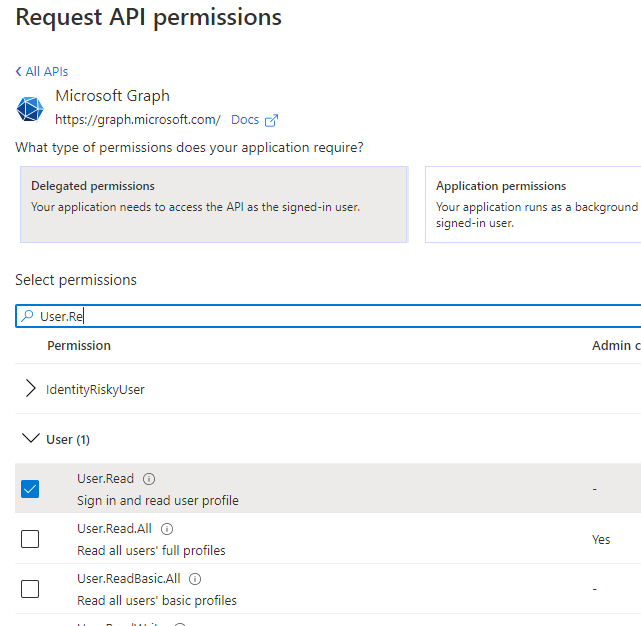Screen dimensions: 641x626
Task: Click the permissions search field containing User.Re
Action: click(328, 316)
